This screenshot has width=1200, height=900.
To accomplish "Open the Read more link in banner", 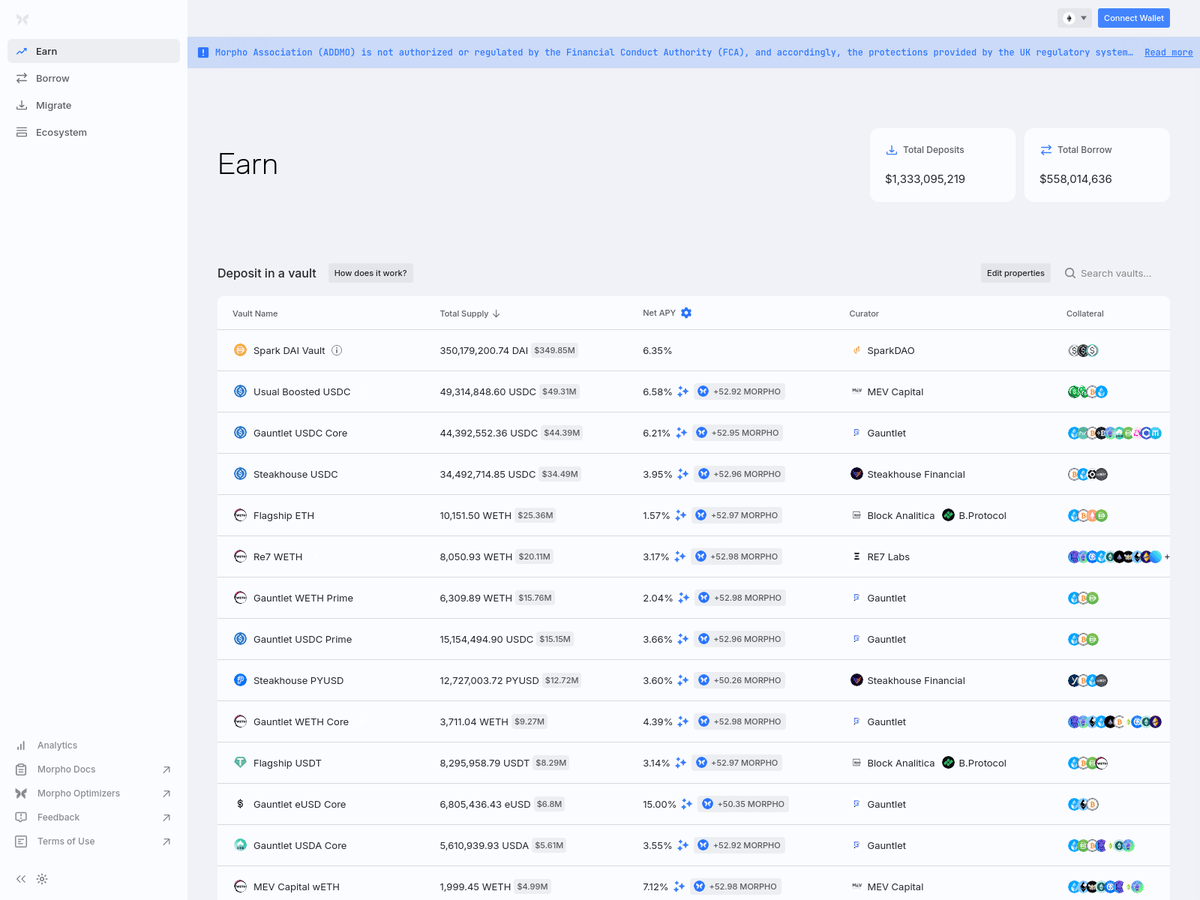I will tap(1168, 52).
